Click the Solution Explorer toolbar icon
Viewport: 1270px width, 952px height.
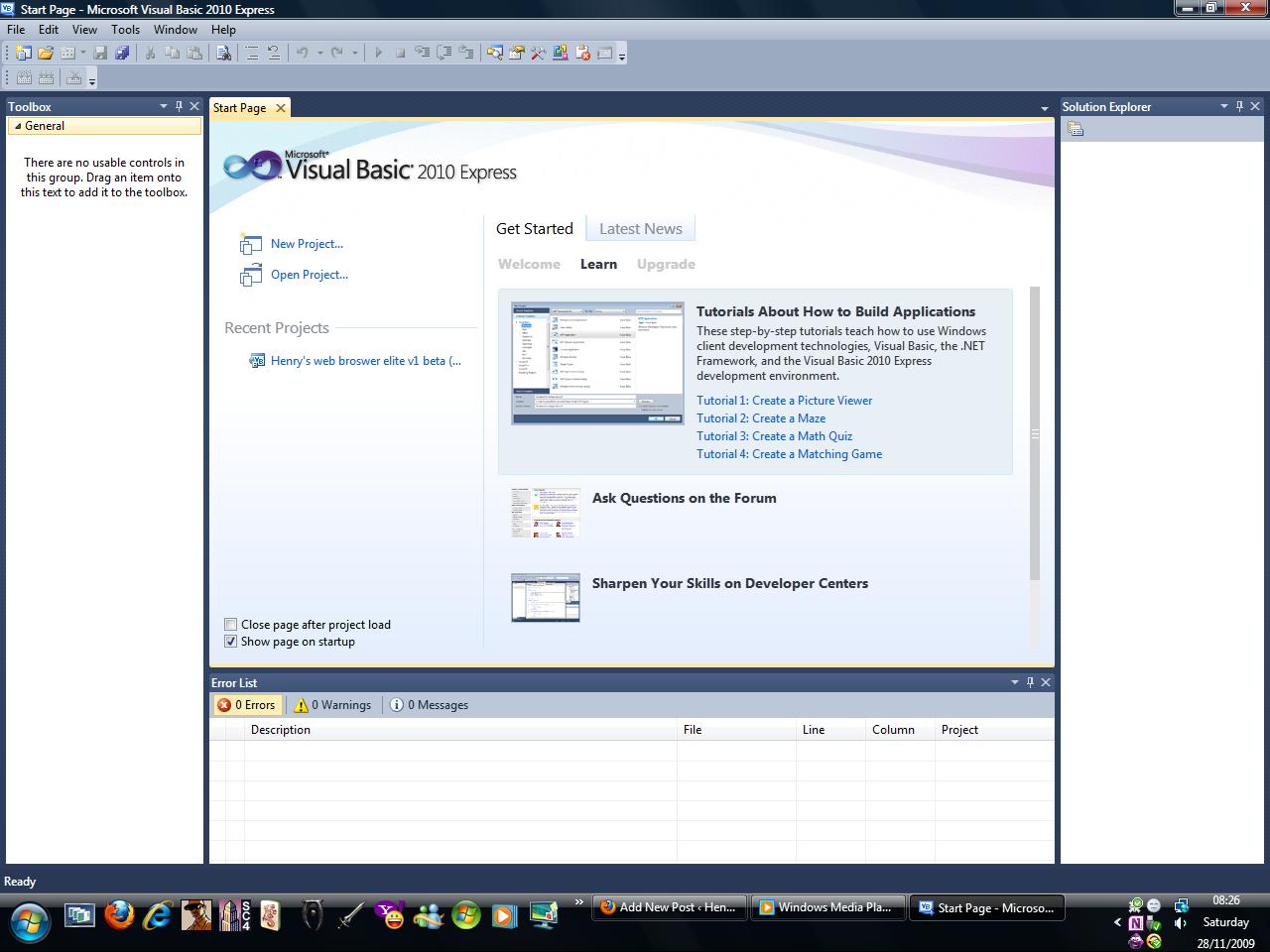tap(494, 54)
